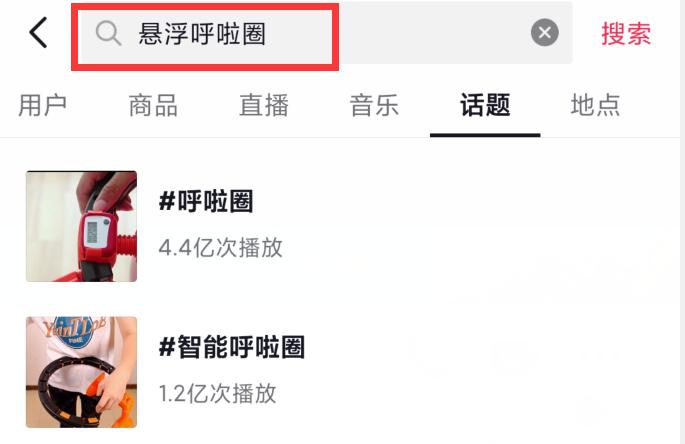The image size is (685, 444).
Task: Open the 地点 tab
Action: [x=595, y=105]
